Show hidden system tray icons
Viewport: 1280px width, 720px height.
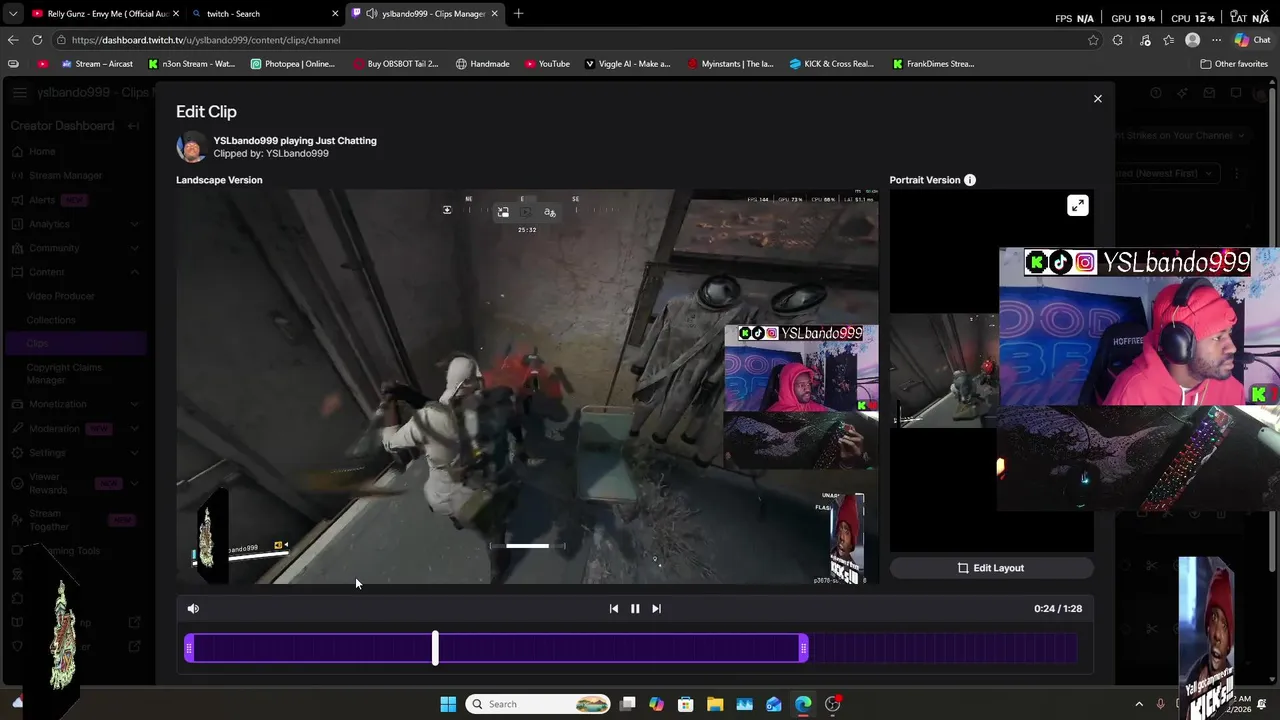(1138, 704)
